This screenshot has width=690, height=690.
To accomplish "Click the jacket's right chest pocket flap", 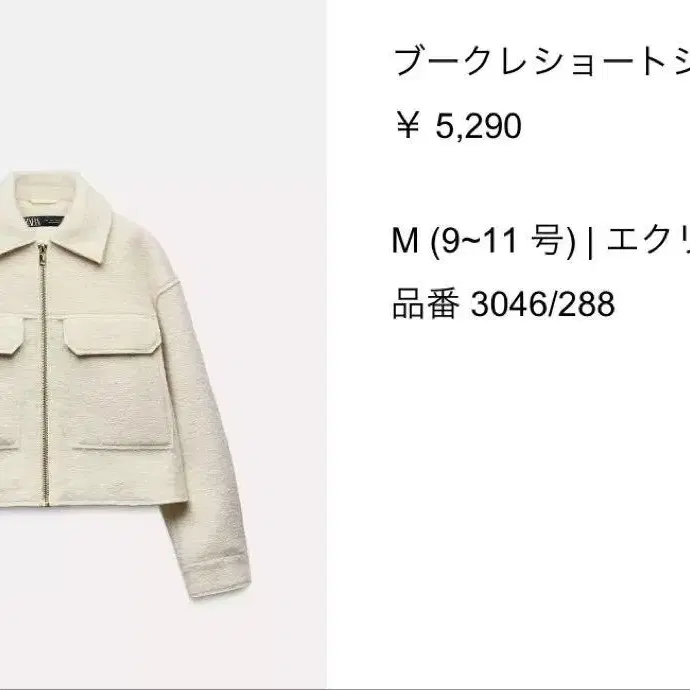I will point(112,335).
